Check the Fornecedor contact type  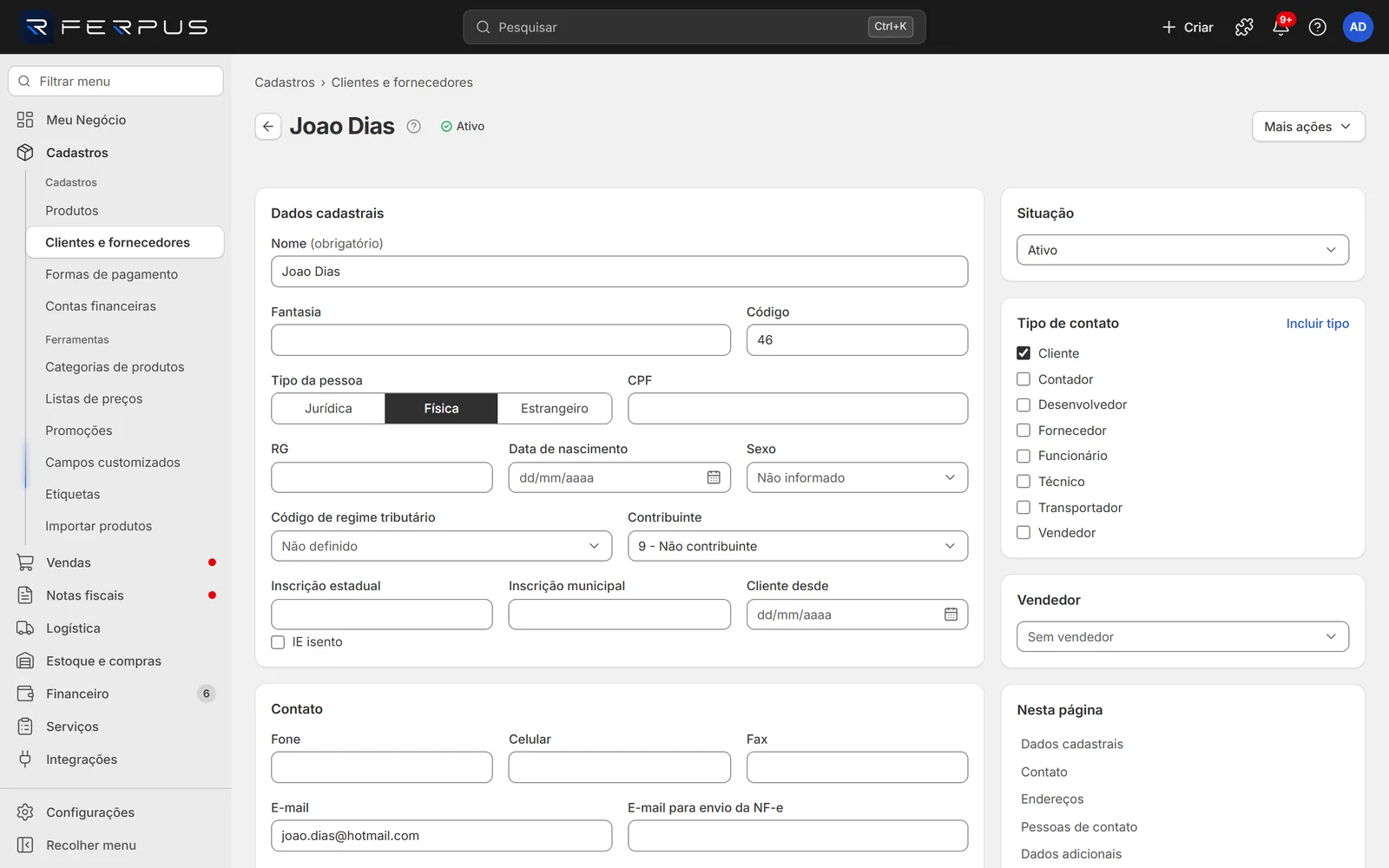tap(1024, 431)
